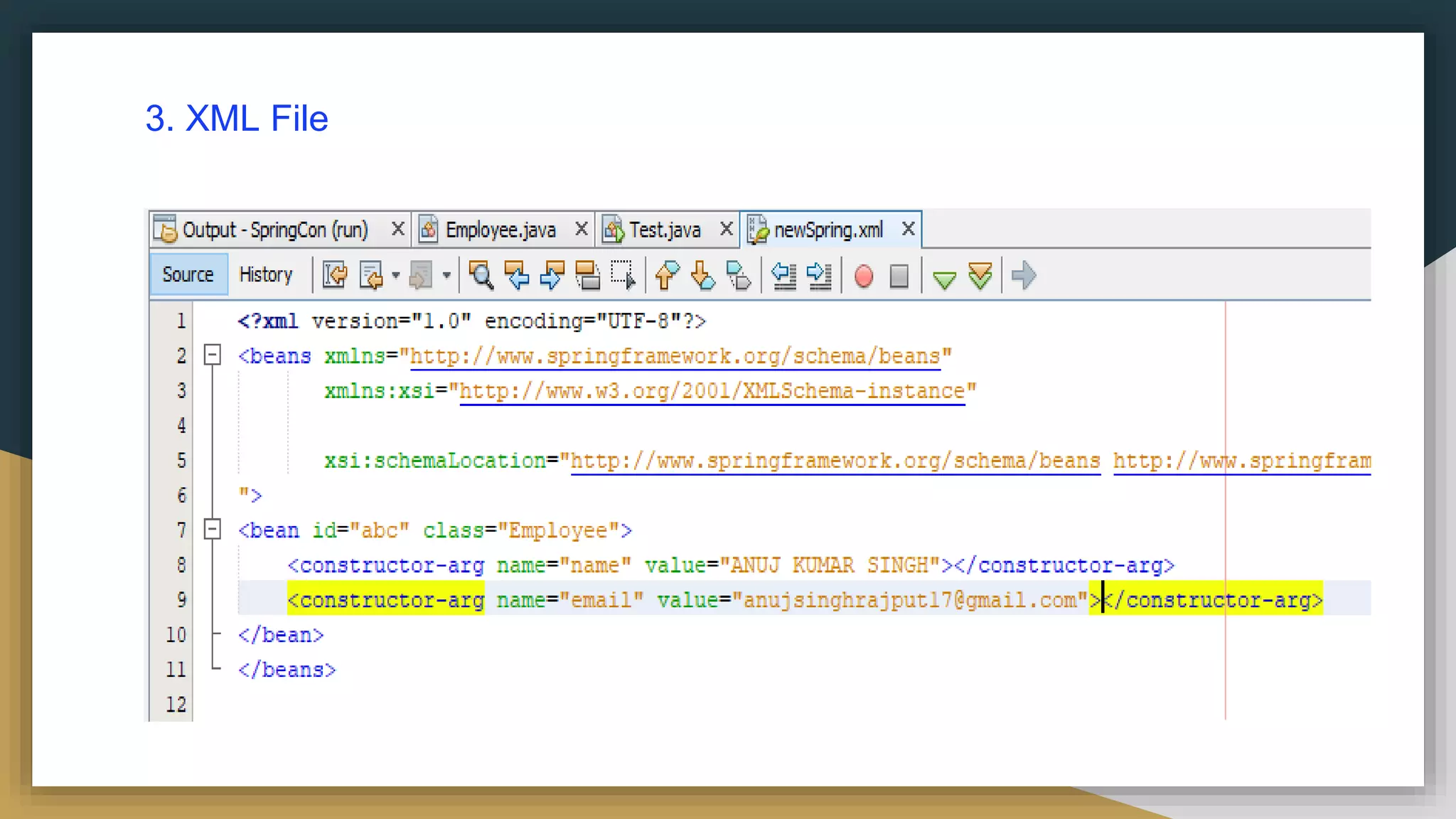
Task: Click Toggle Bookmark icon
Action: tap(739, 275)
